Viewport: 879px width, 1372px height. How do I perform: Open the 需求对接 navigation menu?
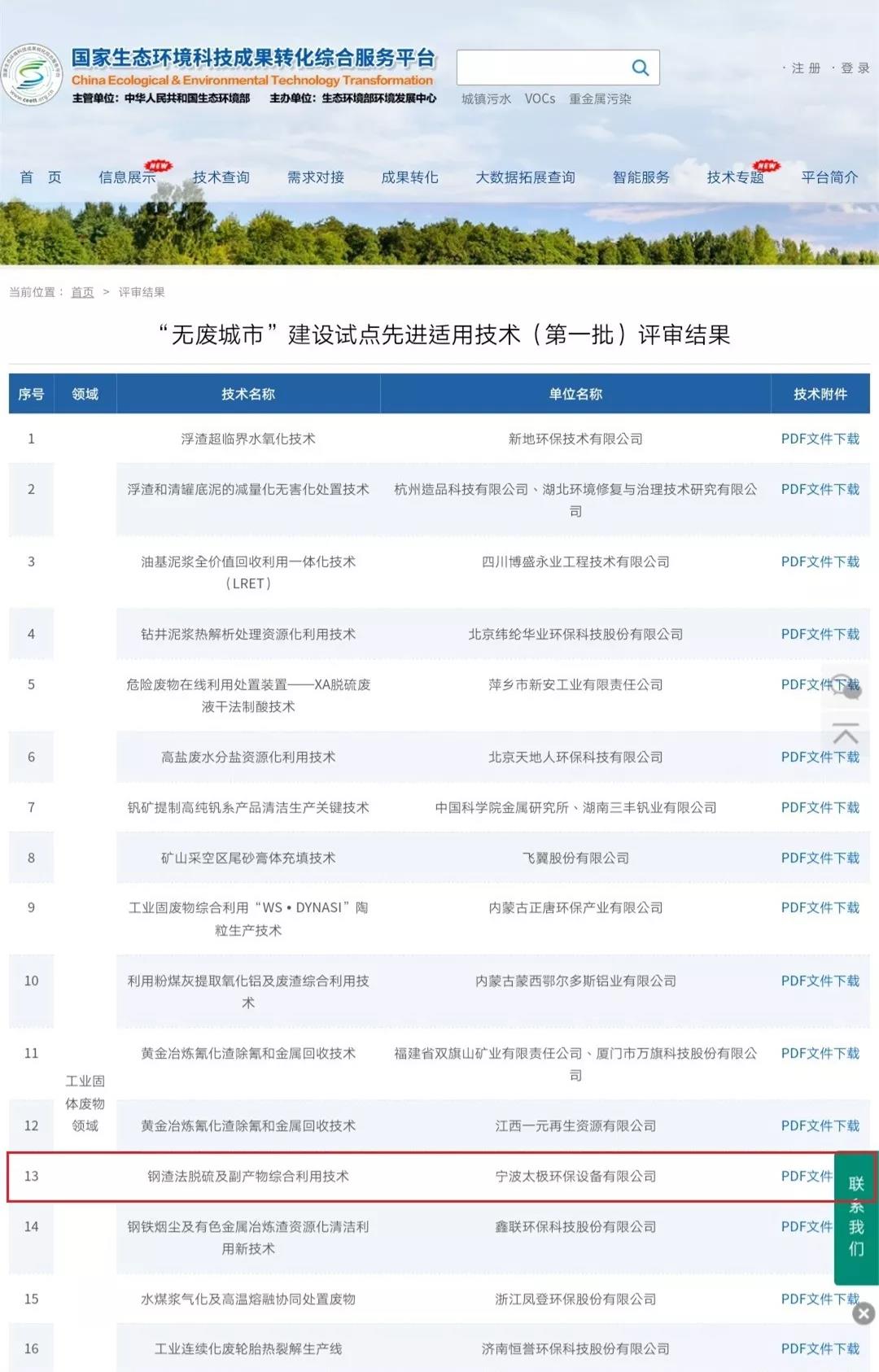(316, 177)
